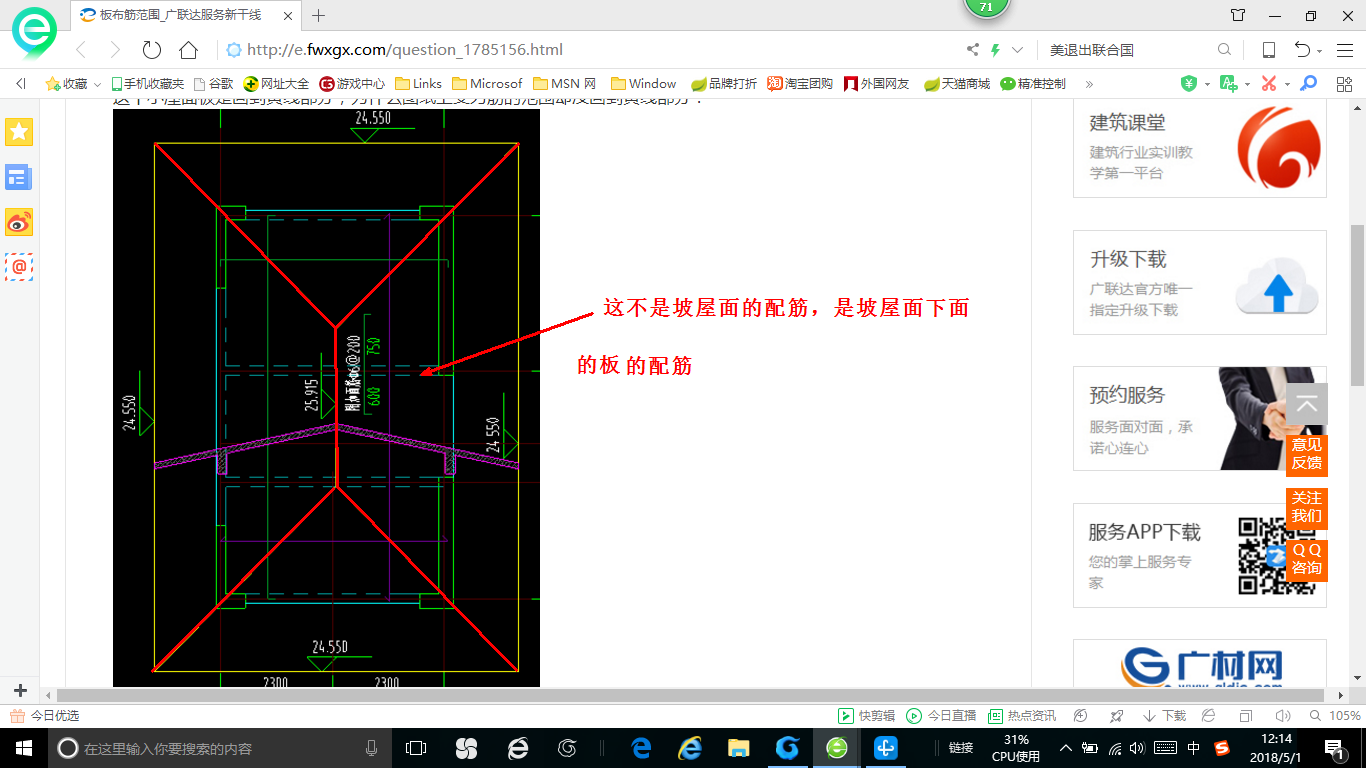The width and height of the screenshot is (1366, 768).
Task: Open the 手机收藏夹 bookmark
Action: pos(148,84)
